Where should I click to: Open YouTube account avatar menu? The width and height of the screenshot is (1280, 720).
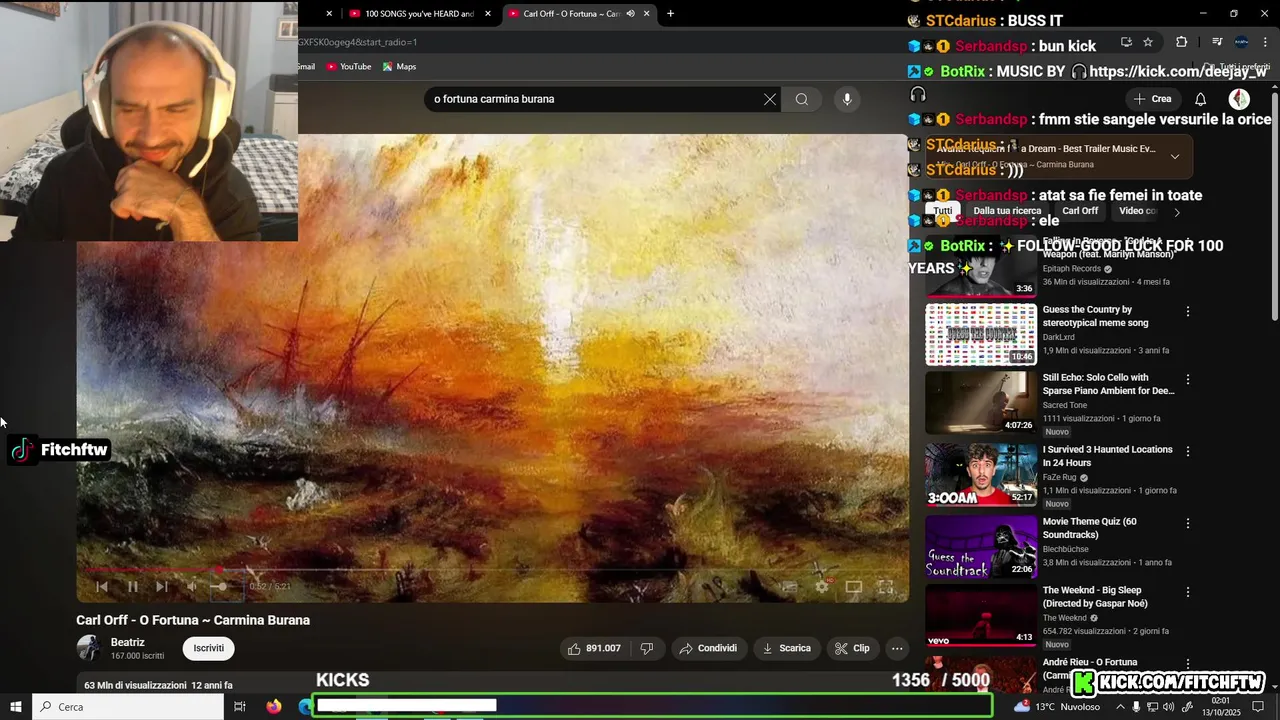click(x=1239, y=99)
